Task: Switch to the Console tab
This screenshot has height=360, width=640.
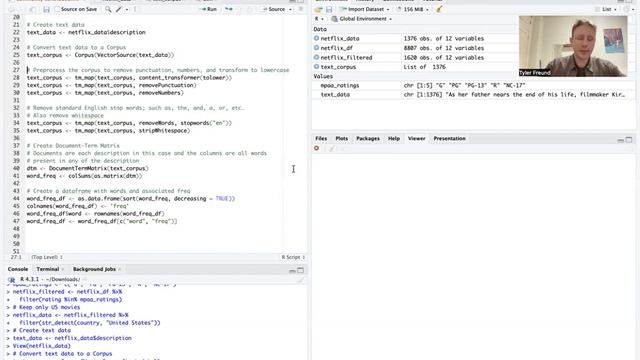Action: (x=18, y=269)
